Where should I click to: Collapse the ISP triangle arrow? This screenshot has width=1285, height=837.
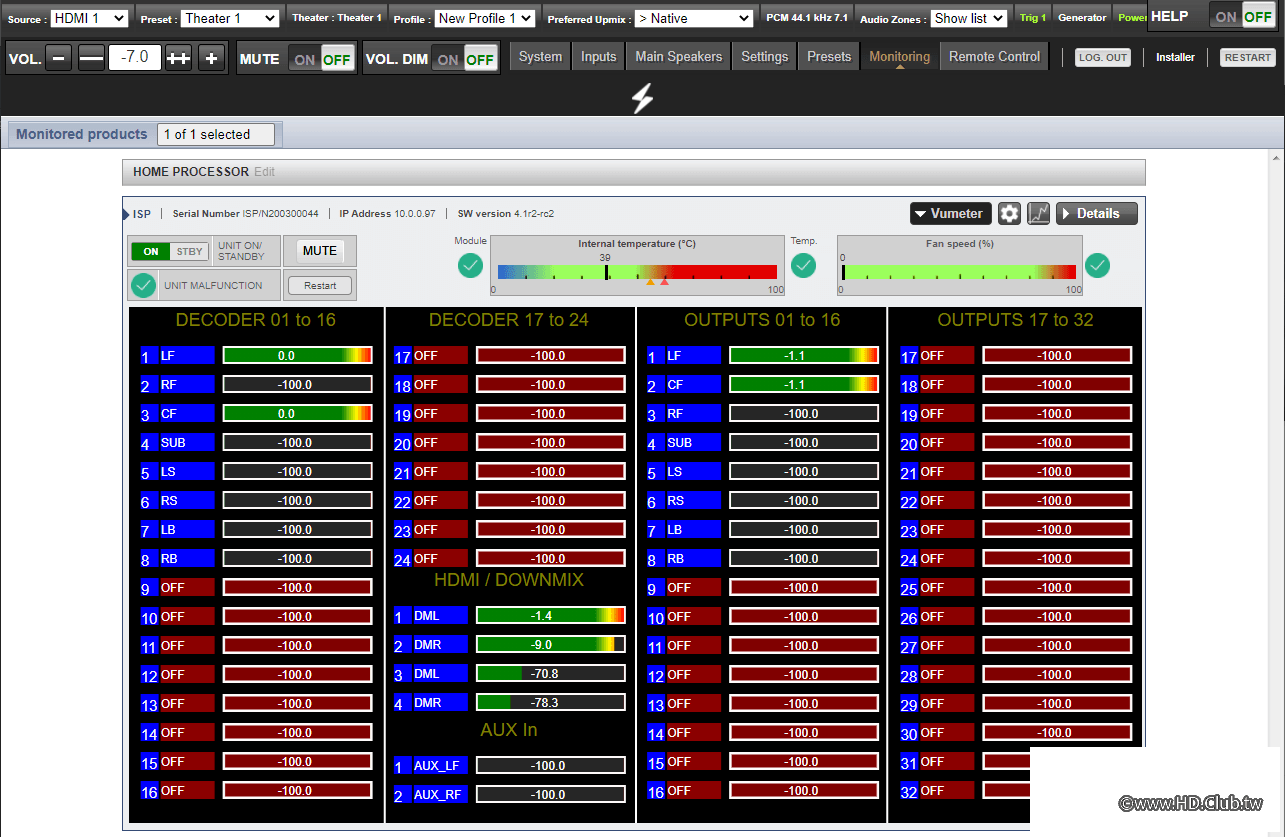pyautogui.click(x=126, y=213)
